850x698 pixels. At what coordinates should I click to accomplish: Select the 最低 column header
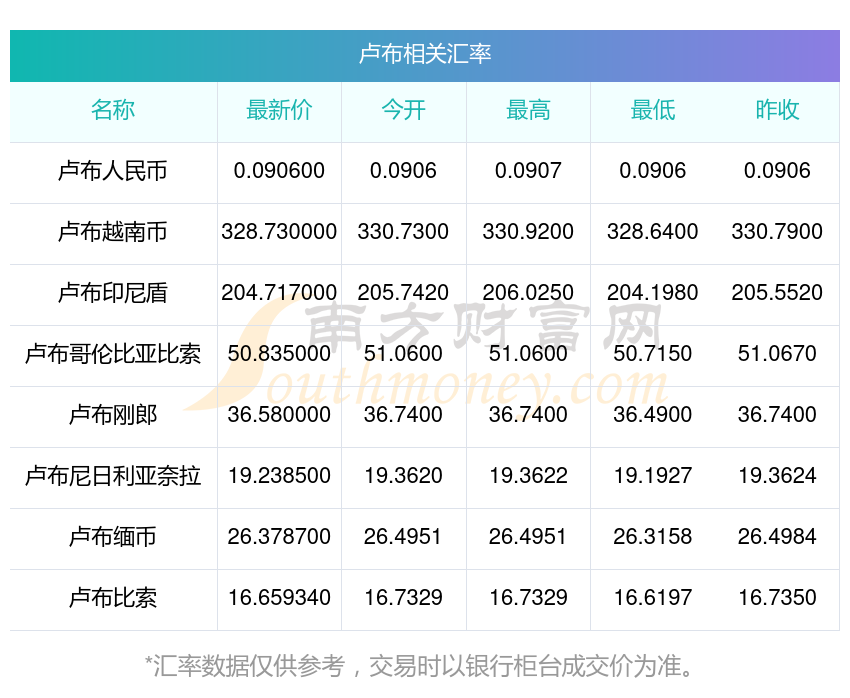(x=653, y=110)
